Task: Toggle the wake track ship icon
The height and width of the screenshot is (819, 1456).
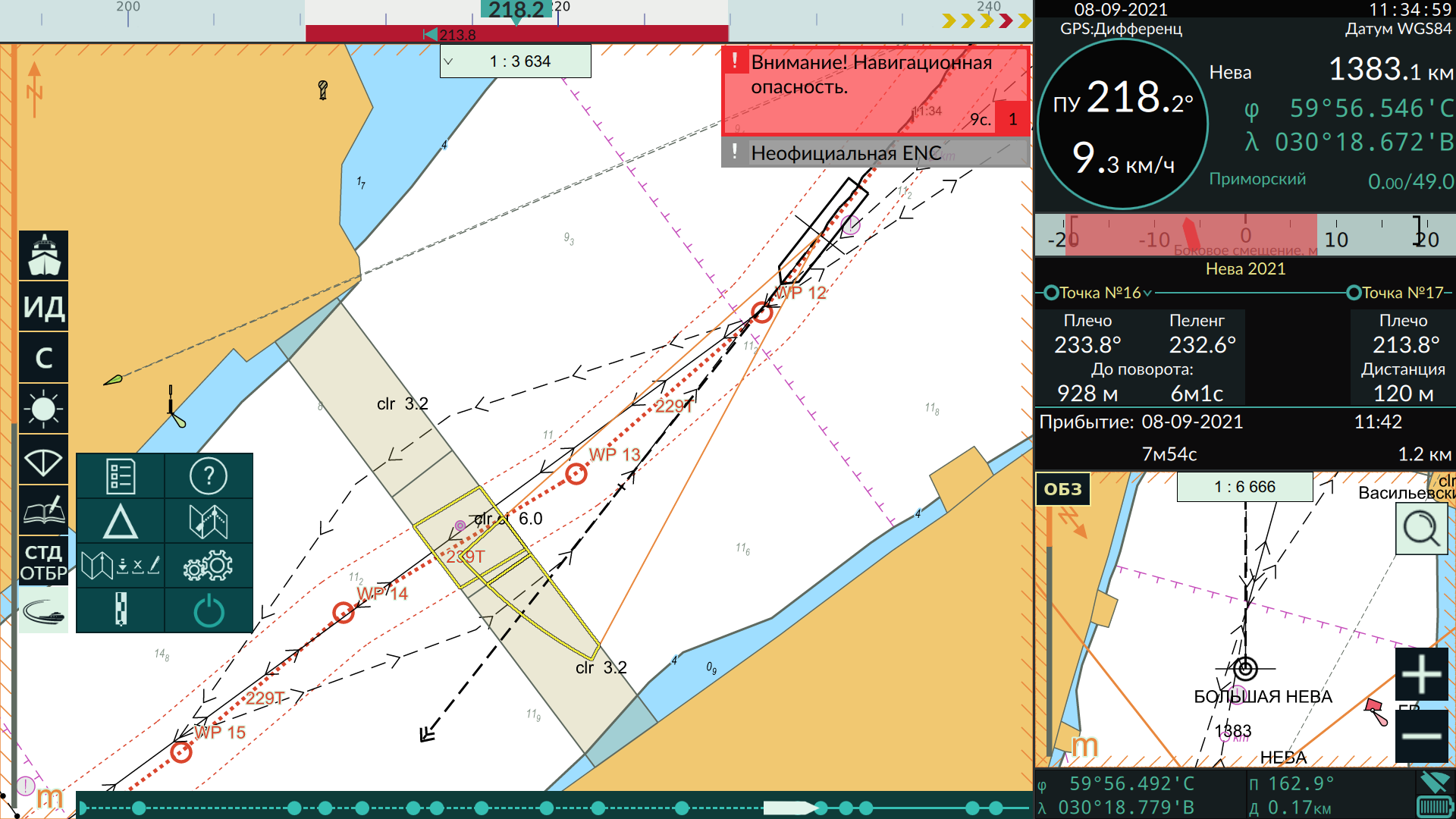Action: click(x=44, y=611)
